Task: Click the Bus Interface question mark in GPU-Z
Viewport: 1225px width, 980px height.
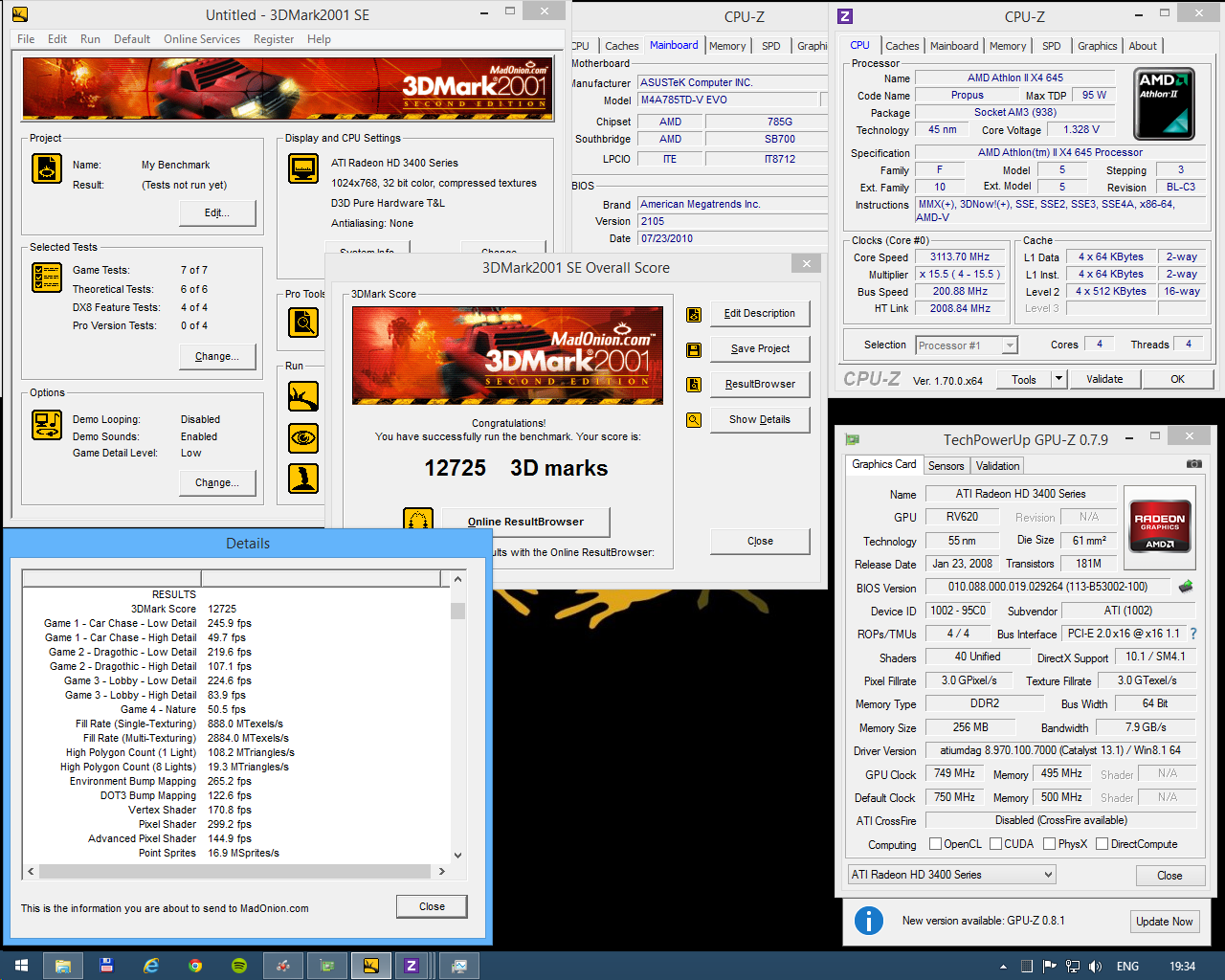Action: pyautogui.click(x=1193, y=634)
